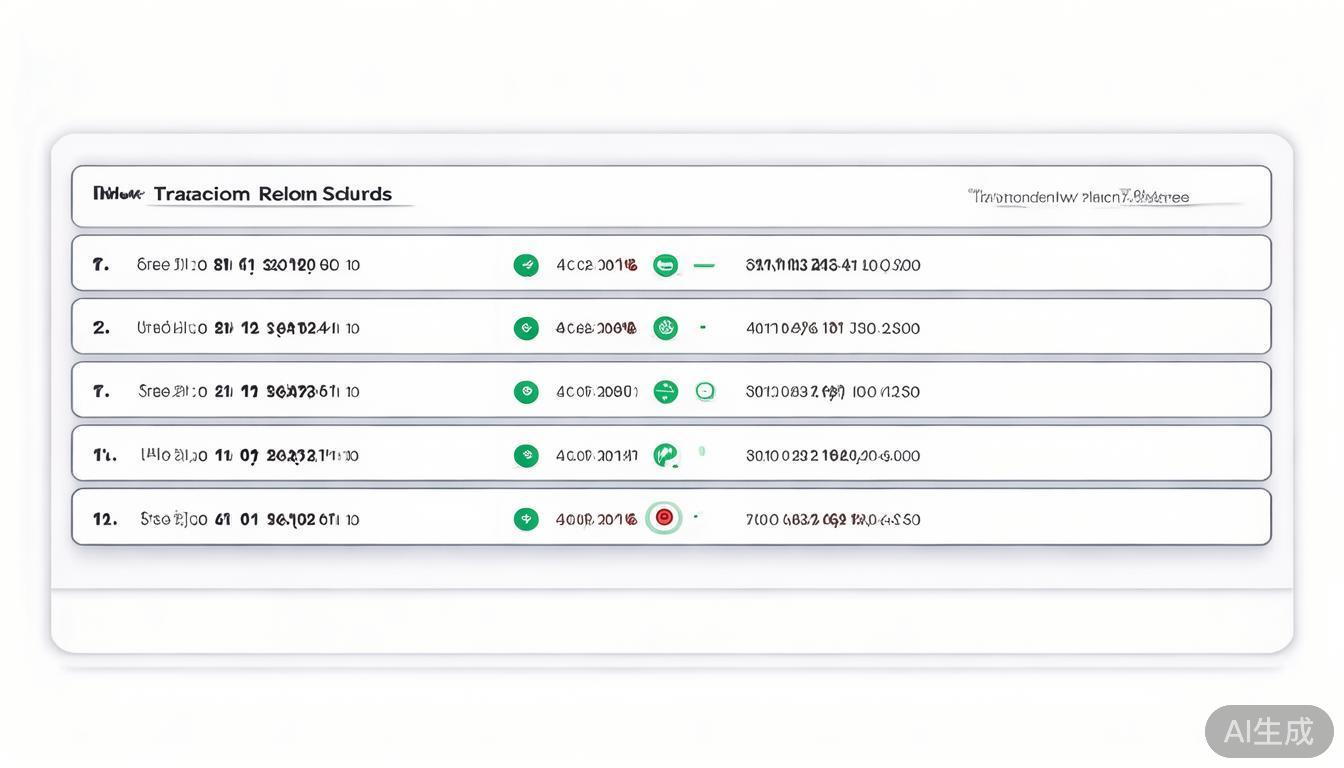This screenshot has height=768, width=1344.
Task: Click the green checkmark status icon in row 1
Action: pyautogui.click(x=527, y=264)
